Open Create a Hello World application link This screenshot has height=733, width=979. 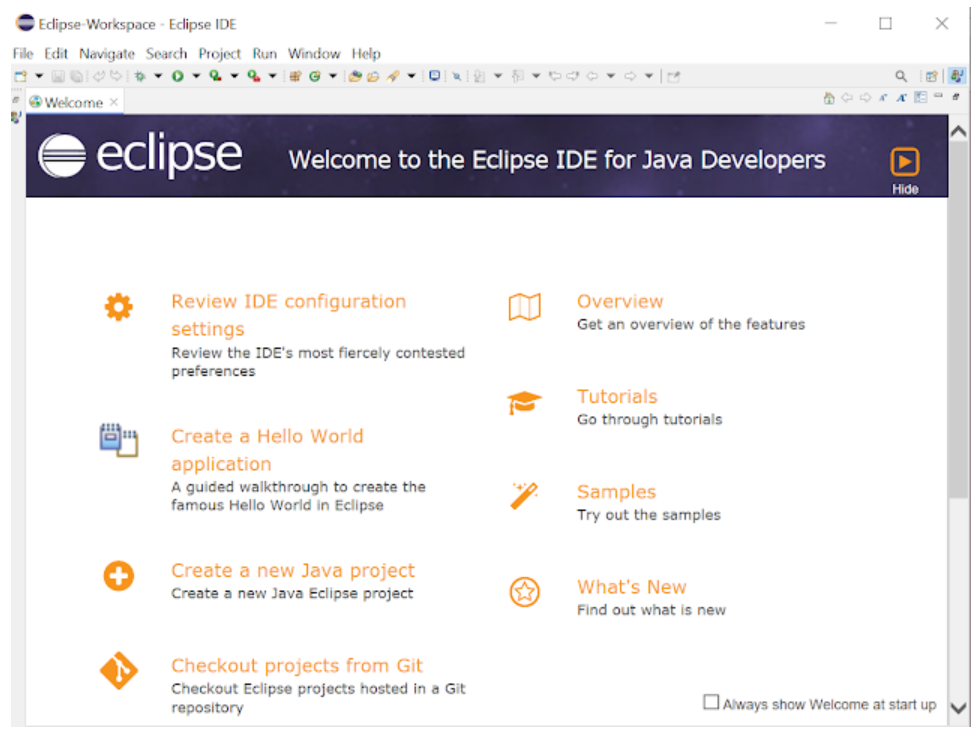[x=267, y=450]
